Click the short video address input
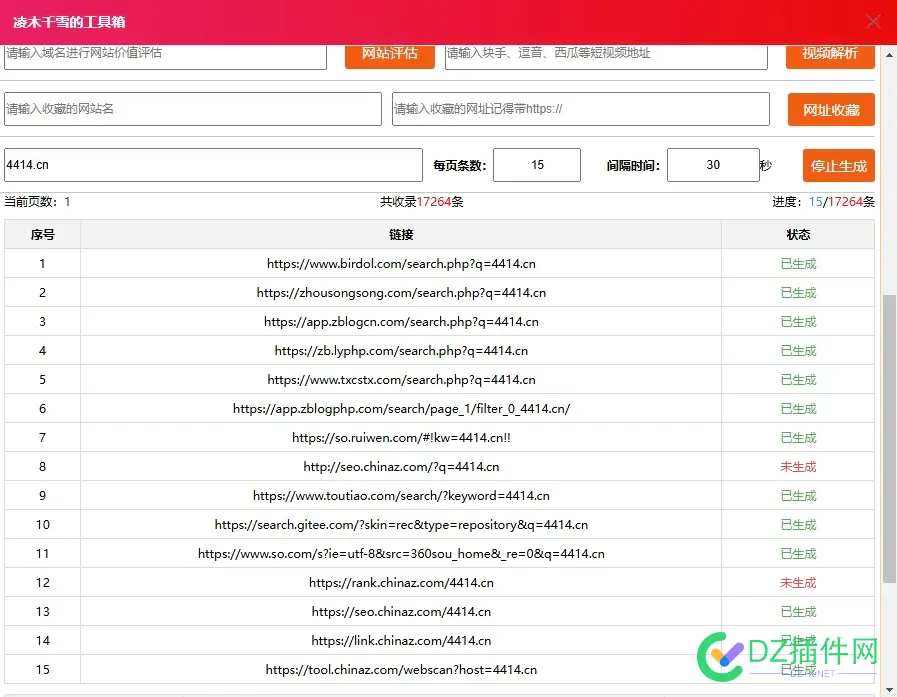The width and height of the screenshot is (897, 697). [605, 54]
